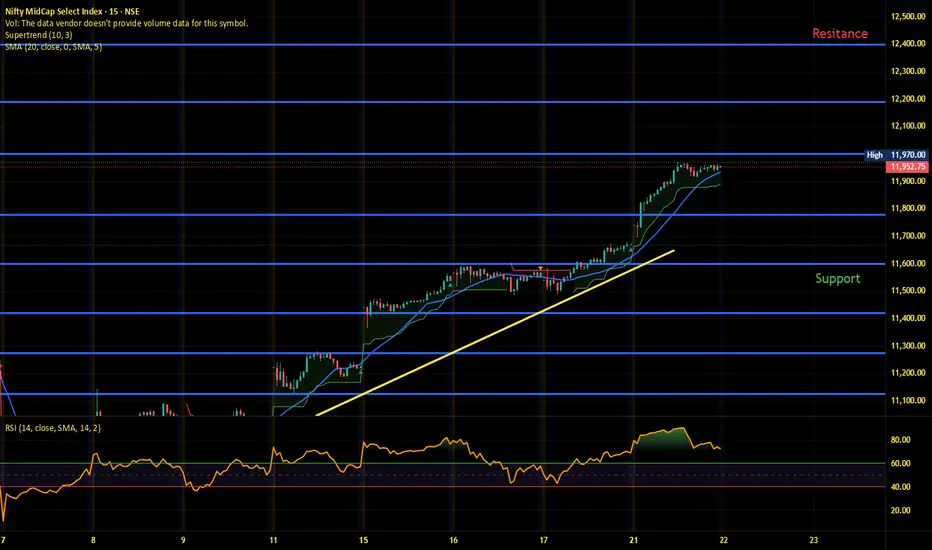
Task: Click the RSI 20.00 scale label
Action: click(900, 510)
